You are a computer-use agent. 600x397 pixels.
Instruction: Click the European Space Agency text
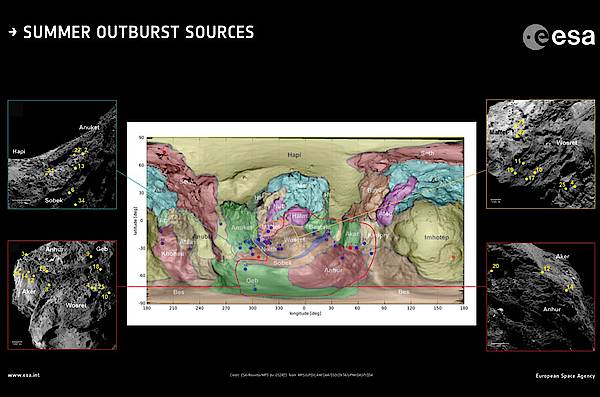(565, 376)
